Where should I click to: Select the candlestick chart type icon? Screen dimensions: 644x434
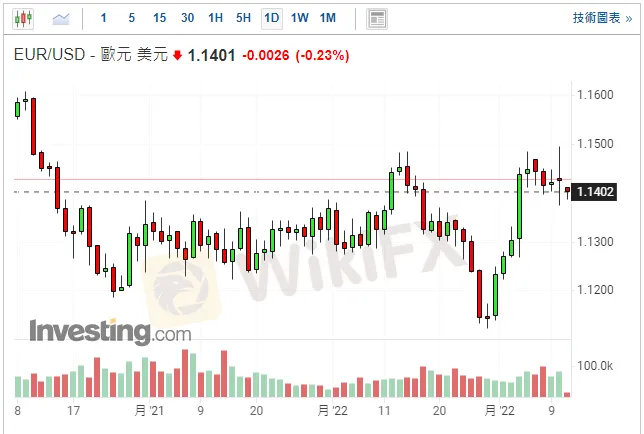pos(24,18)
